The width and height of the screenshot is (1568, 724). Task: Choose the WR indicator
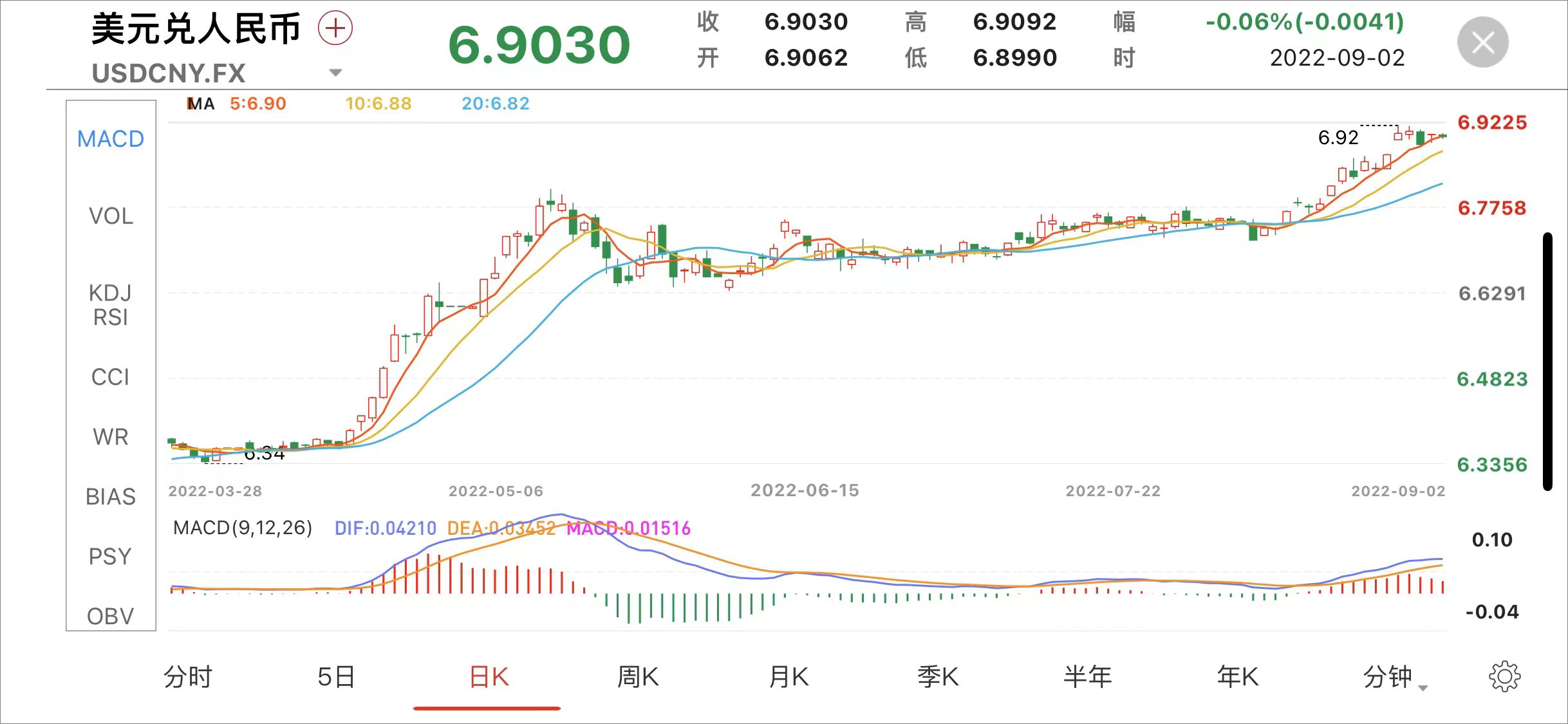click(111, 437)
